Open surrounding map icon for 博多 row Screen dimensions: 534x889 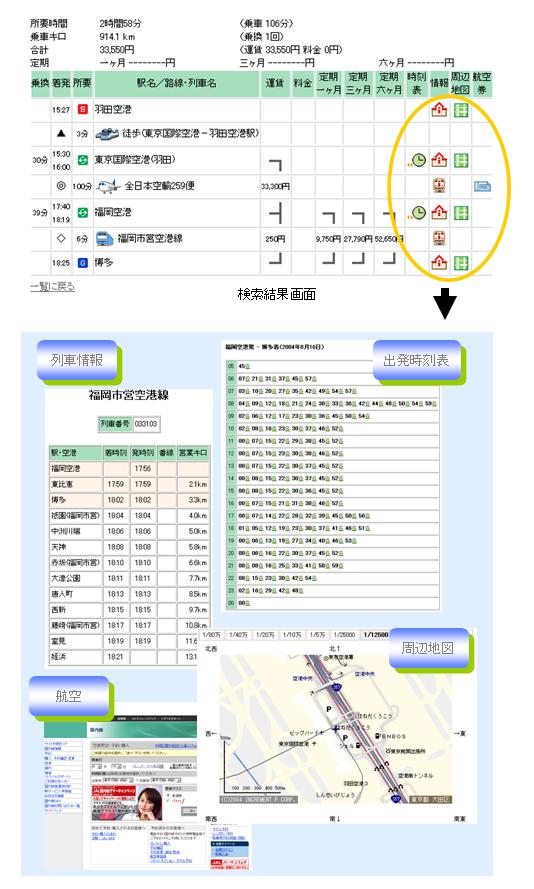click(x=461, y=263)
